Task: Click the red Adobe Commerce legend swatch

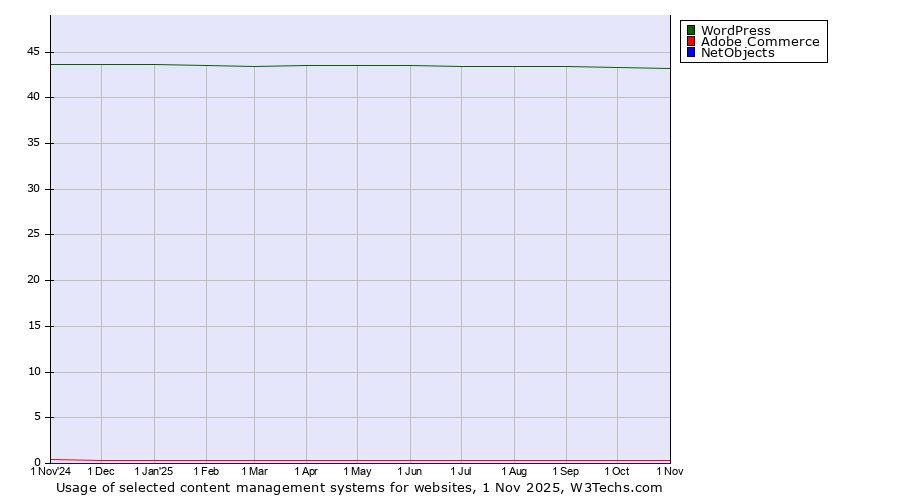Action: click(690, 42)
